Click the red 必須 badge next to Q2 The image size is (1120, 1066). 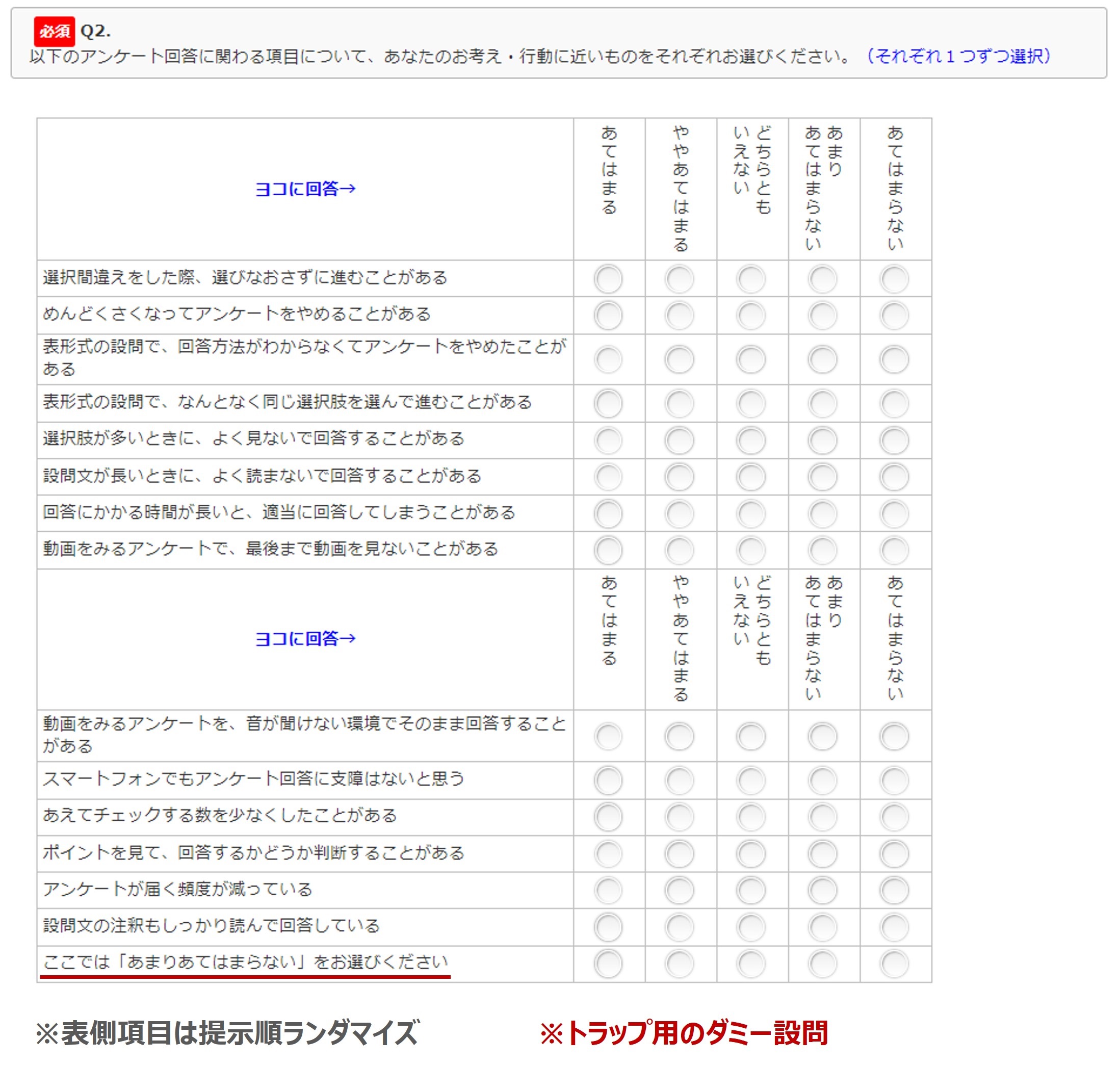[54, 31]
